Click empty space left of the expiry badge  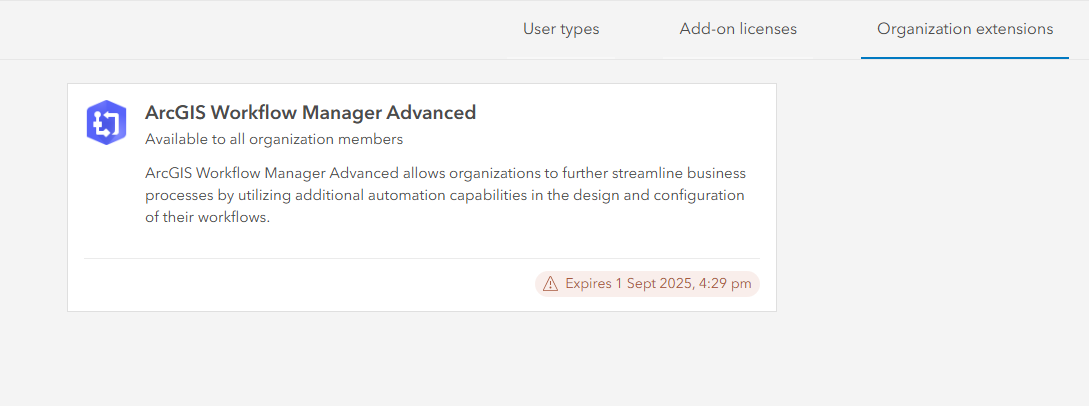click(300, 285)
